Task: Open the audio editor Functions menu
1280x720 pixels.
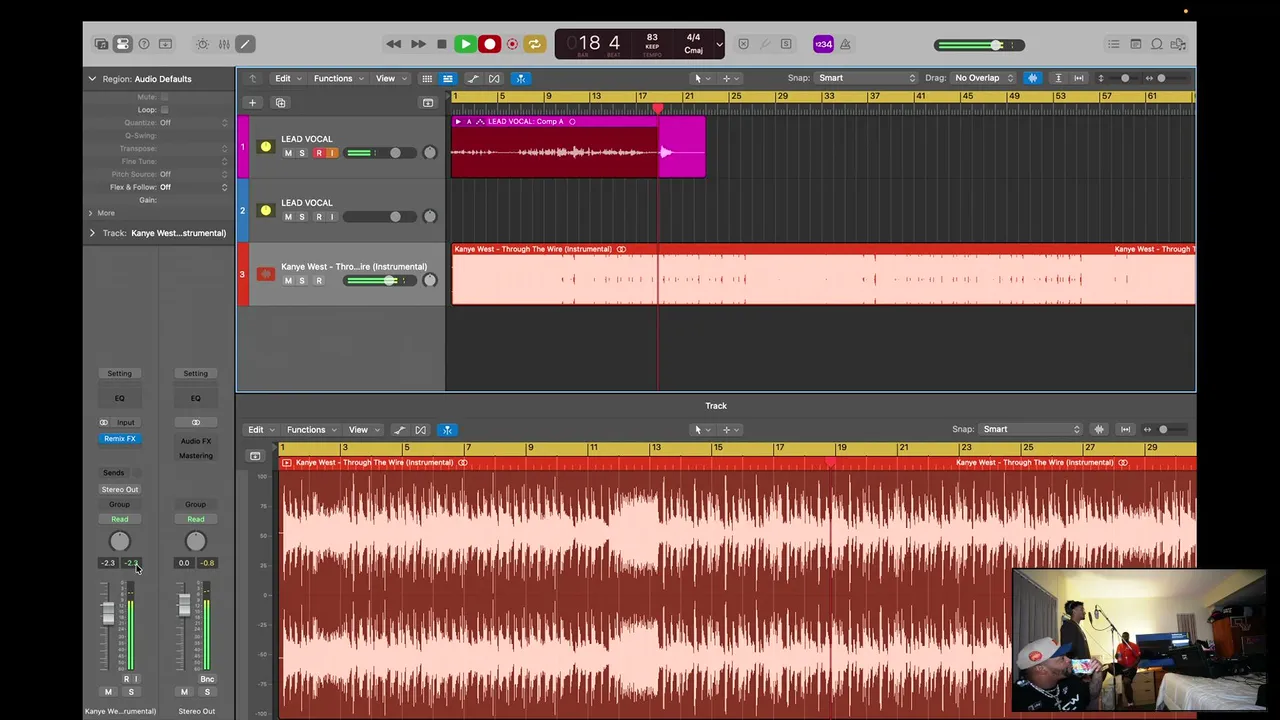Action: 310,430
